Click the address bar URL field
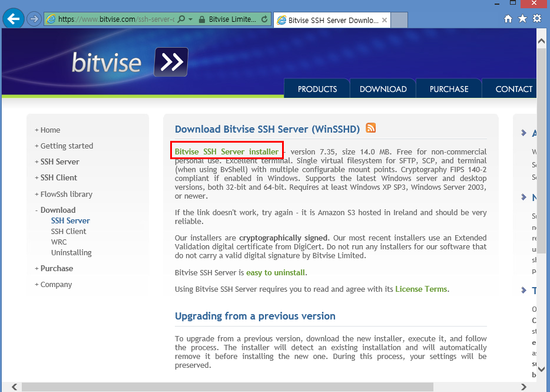The width and height of the screenshot is (550, 392). pyautogui.click(x=116, y=19)
